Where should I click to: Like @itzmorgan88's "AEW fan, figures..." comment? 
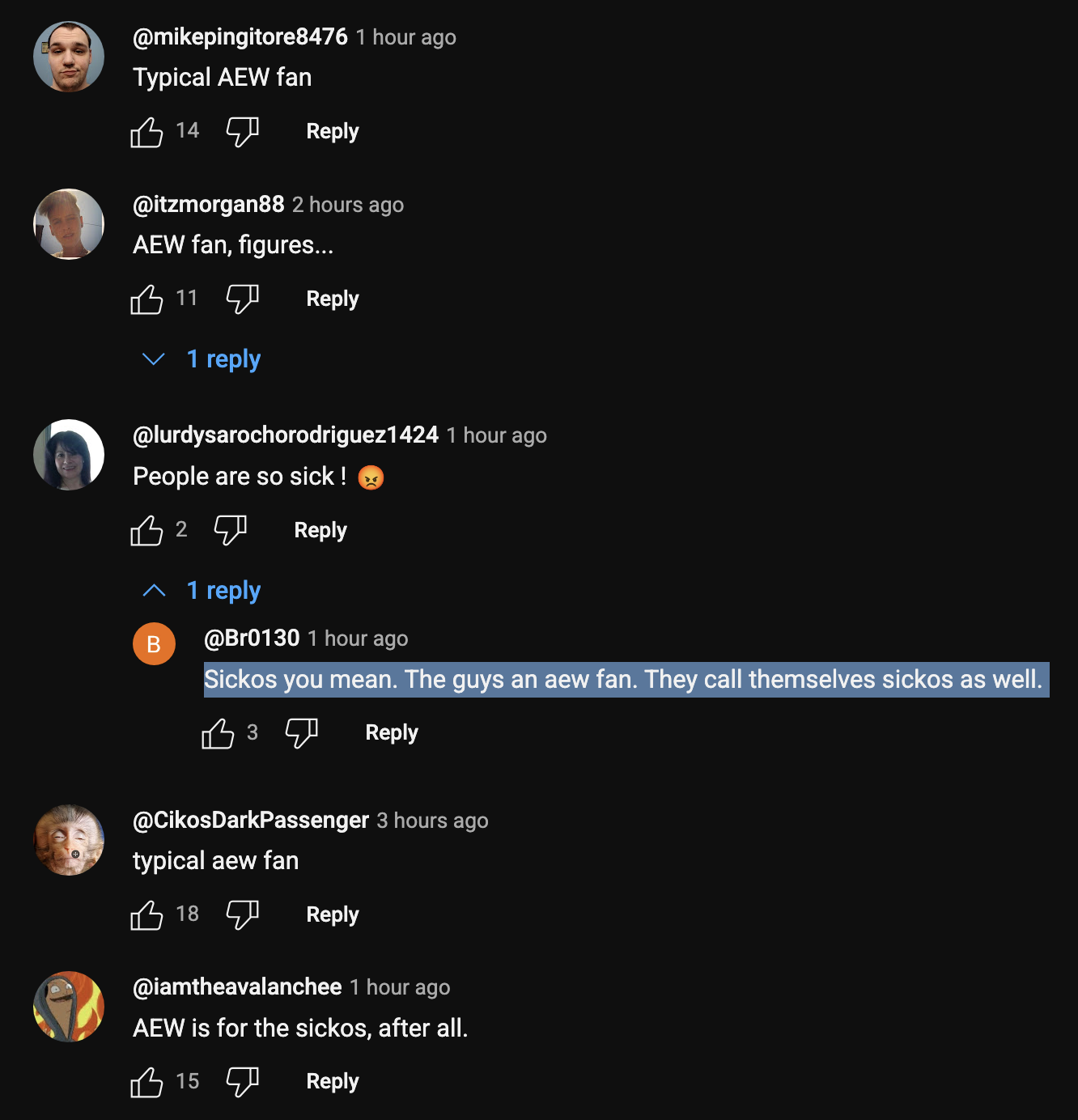pos(146,299)
